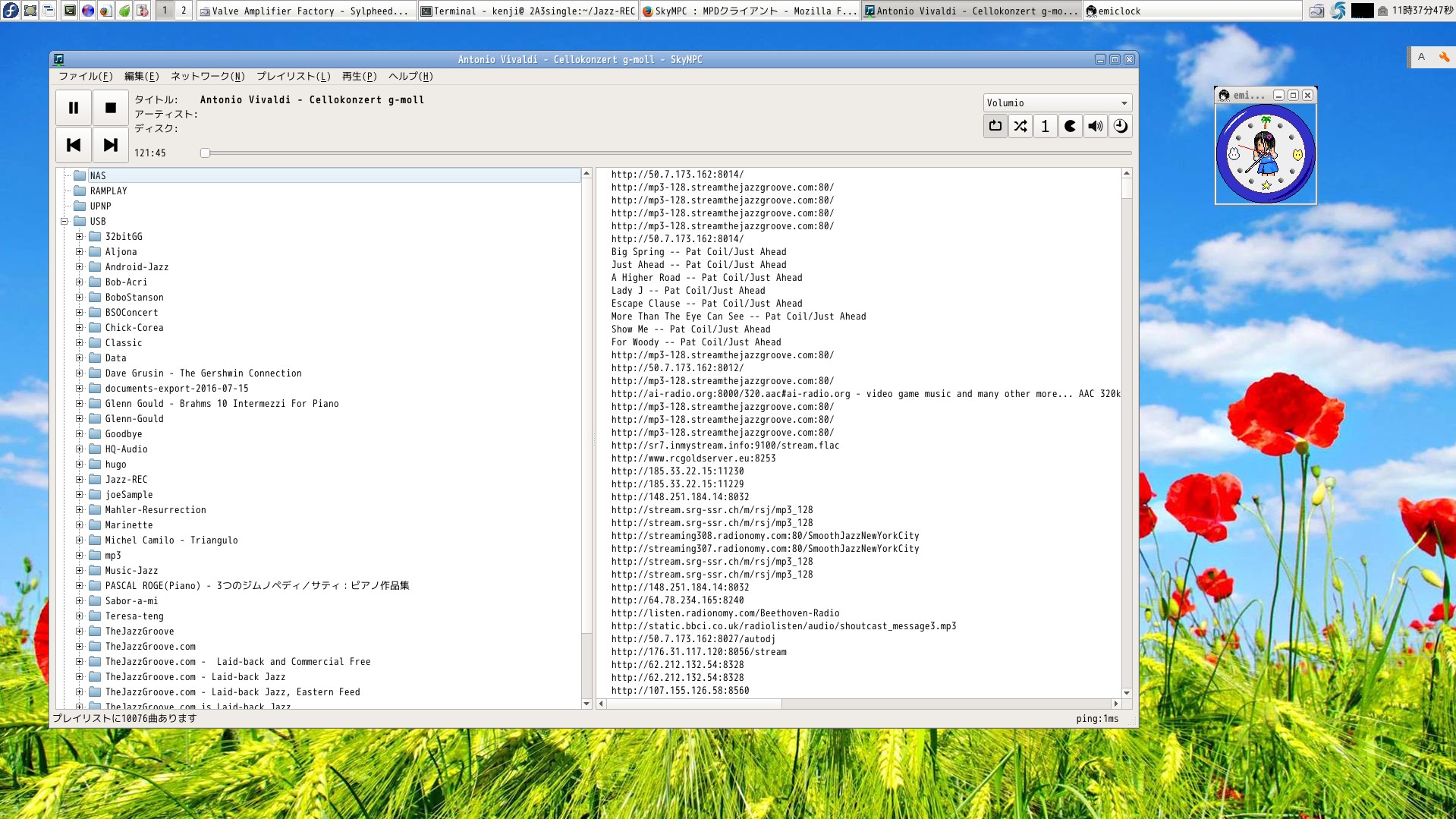Open the ネットワーク menu
The image size is (1456, 819).
pyautogui.click(x=205, y=76)
